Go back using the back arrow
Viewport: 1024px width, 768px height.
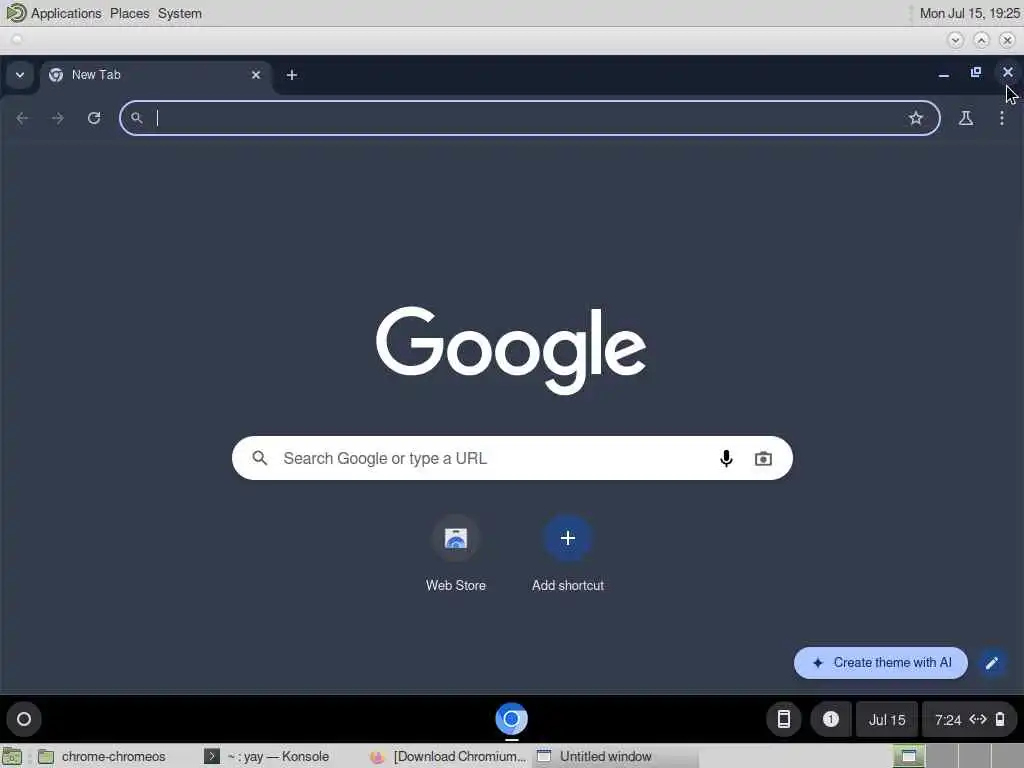(22, 118)
